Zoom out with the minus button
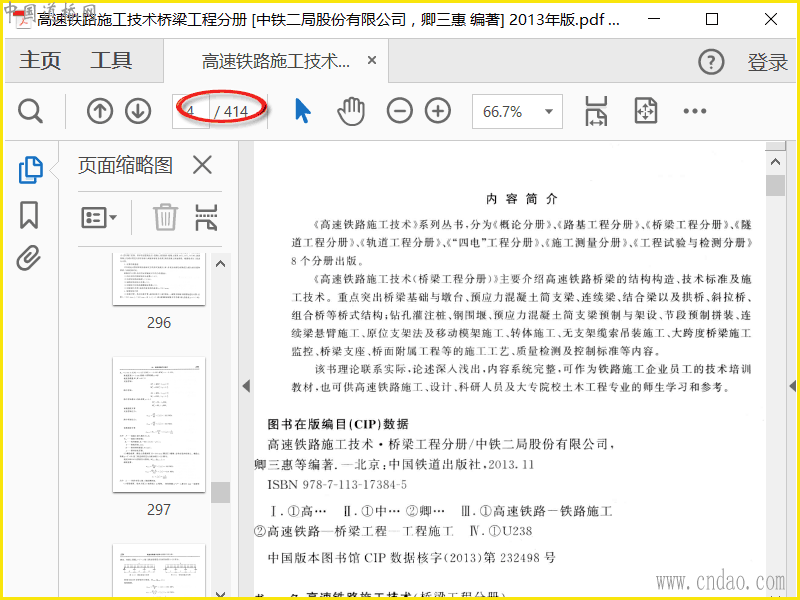Screen dimensions: 800x600 399,111
